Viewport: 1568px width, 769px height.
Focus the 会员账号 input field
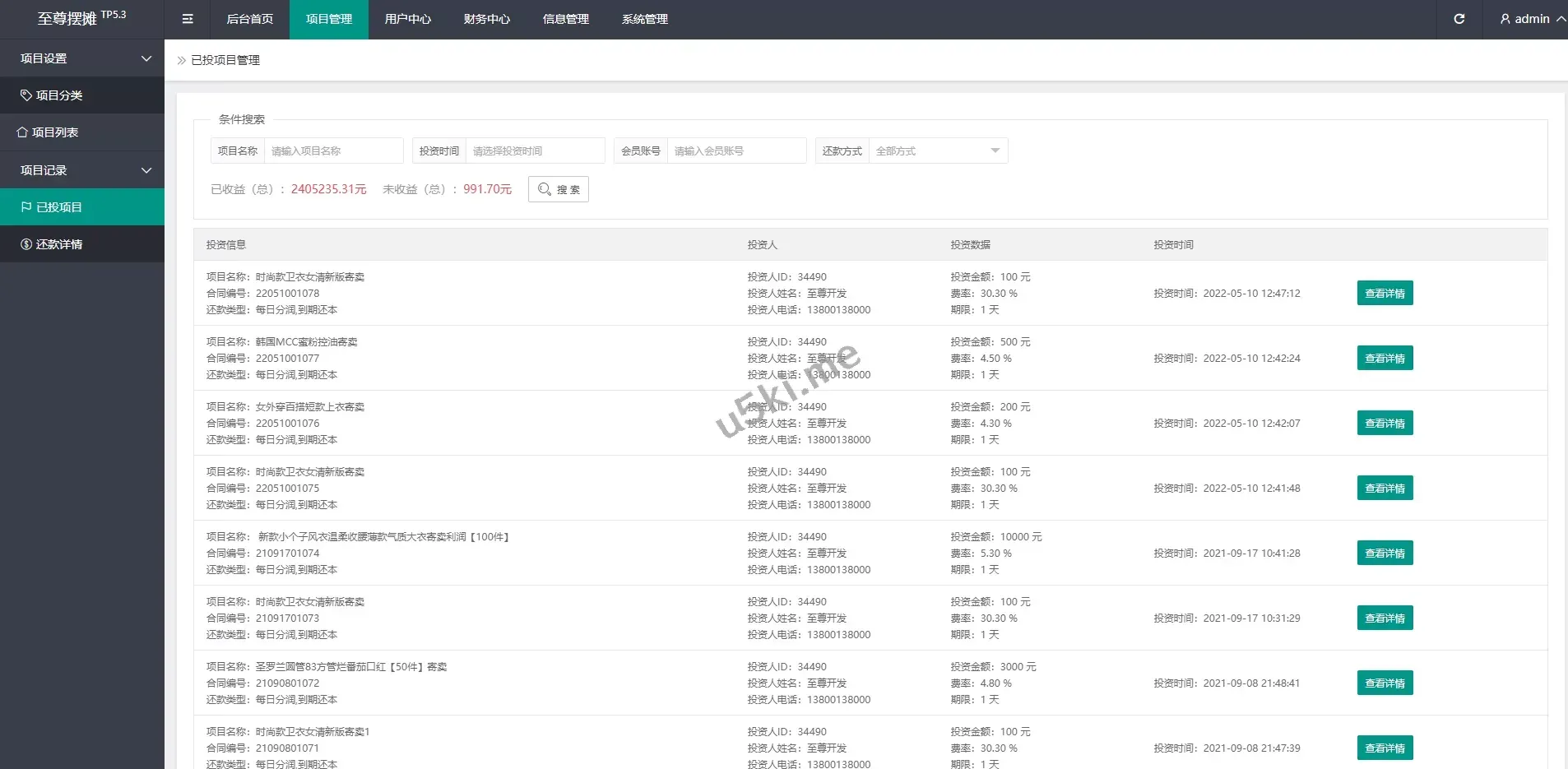[x=736, y=151]
